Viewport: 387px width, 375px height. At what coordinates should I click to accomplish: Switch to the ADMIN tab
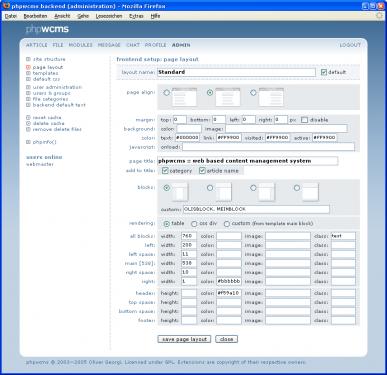coord(181,45)
